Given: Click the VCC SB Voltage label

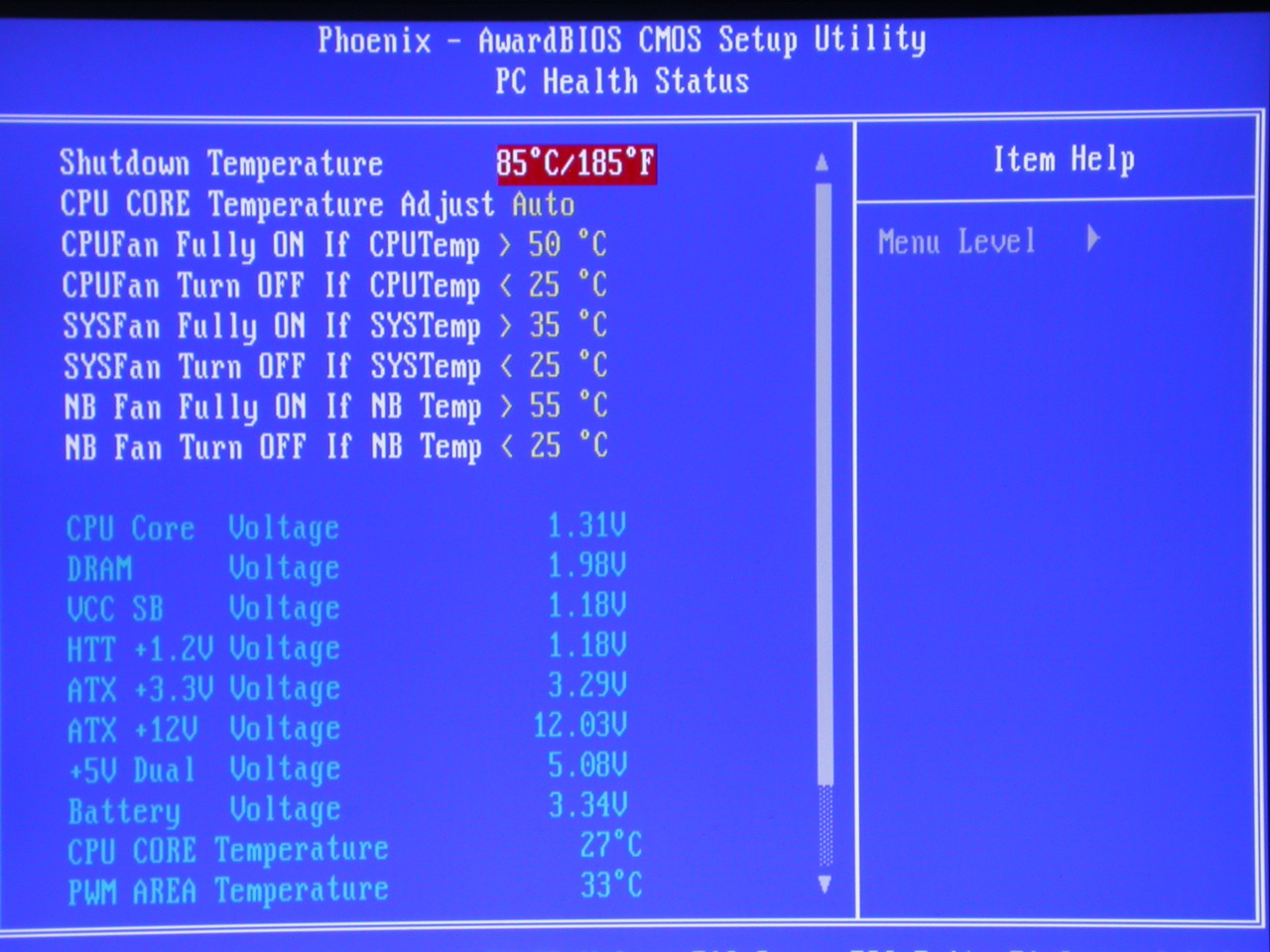Looking at the screenshot, I should click(x=203, y=609).
